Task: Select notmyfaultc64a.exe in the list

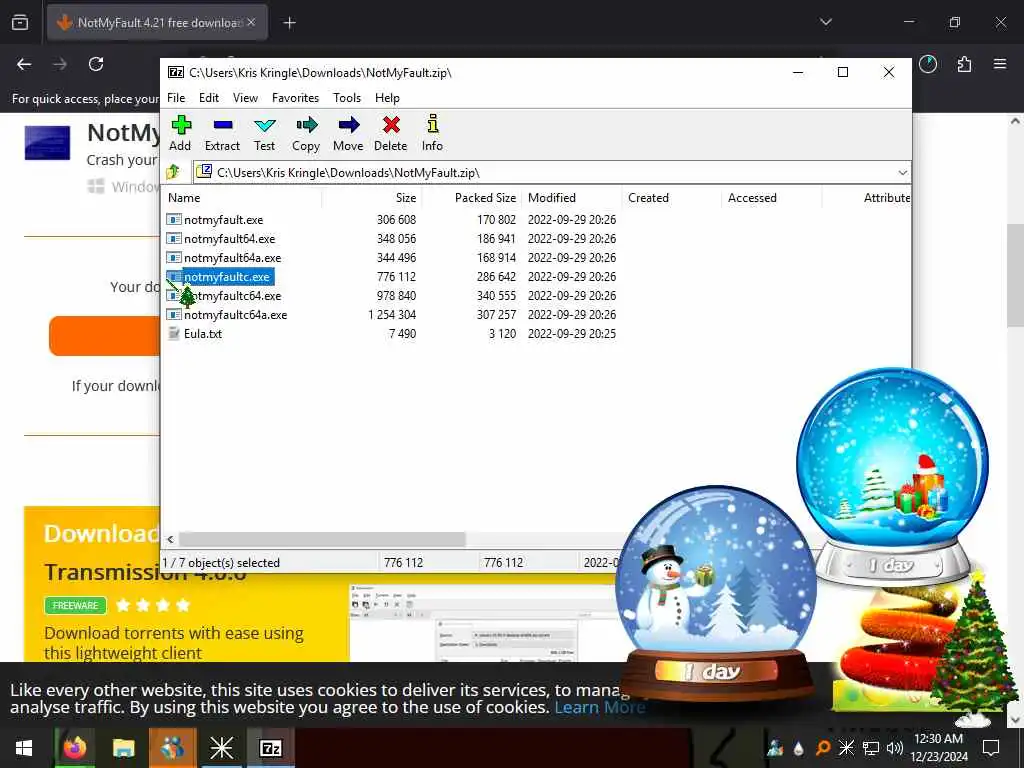Action: 235,315
